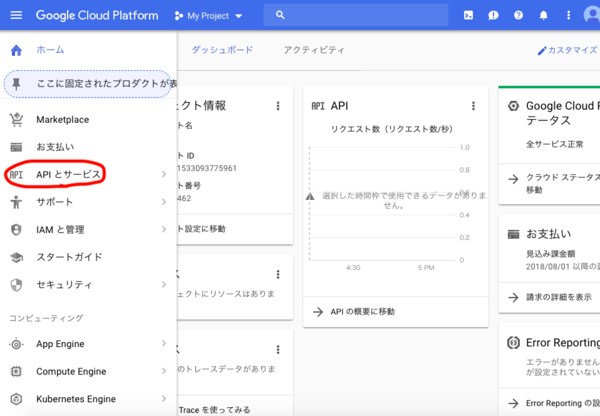Image resolution: width=600 pixels, height=416 pixels.
Task: Expand the サポート submenu chevron
Action: pyautogui.click(x=164, y=202)
